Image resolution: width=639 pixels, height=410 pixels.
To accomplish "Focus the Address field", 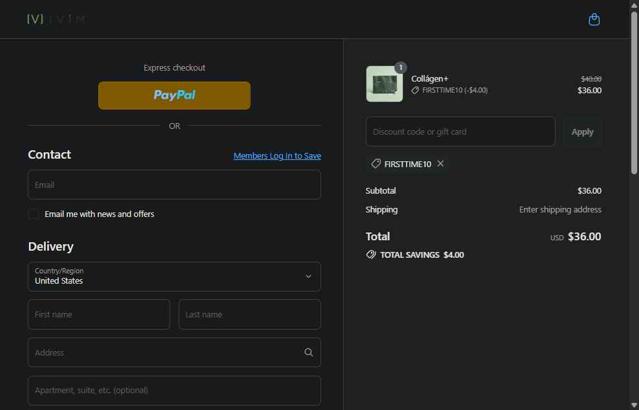I will [174, 352].
